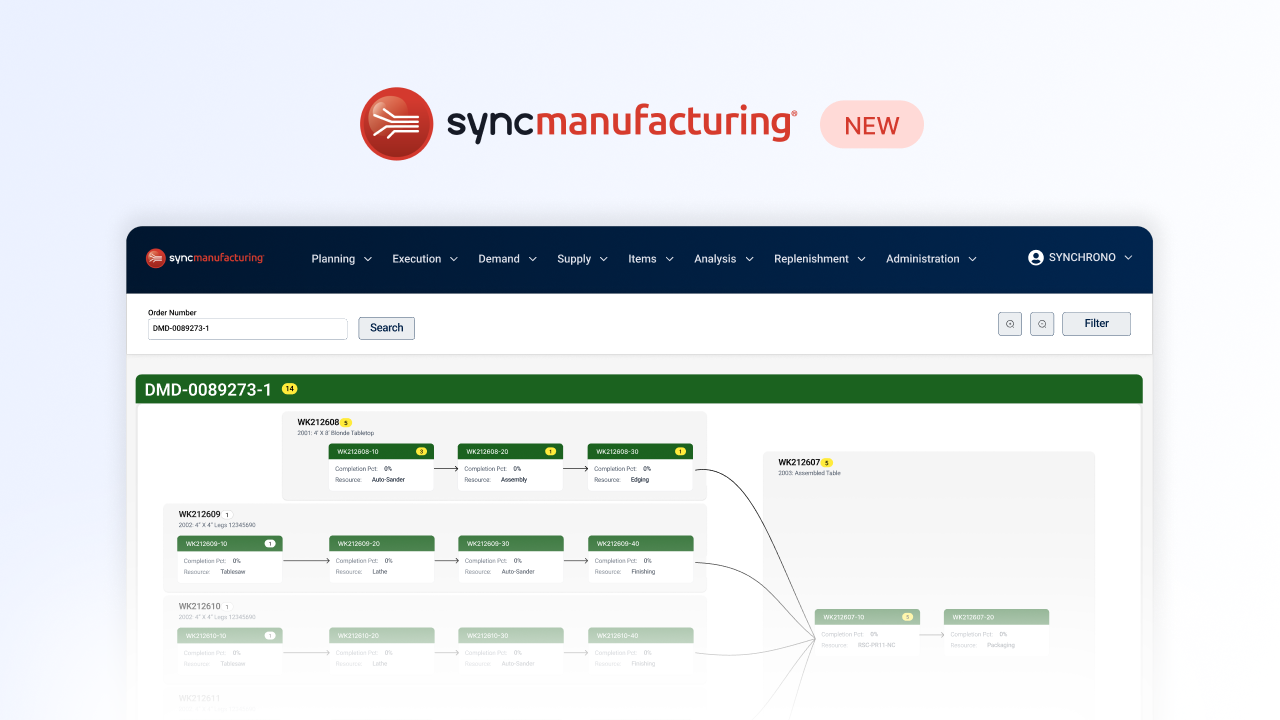The height and width of the screenshot is (720, 1280).
Task: Click the '1' badge beside WK212609 header
Action: coord(228,514)
